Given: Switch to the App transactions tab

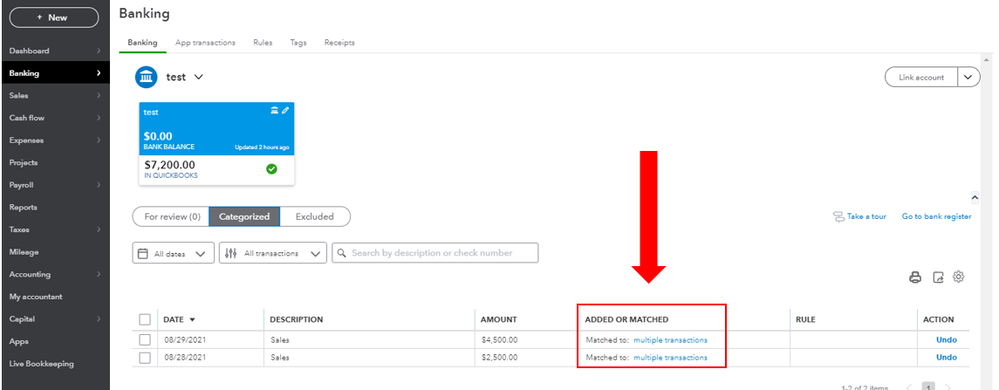Looking at the screenshot, I should pyautogui.click(x=205, y=43).
